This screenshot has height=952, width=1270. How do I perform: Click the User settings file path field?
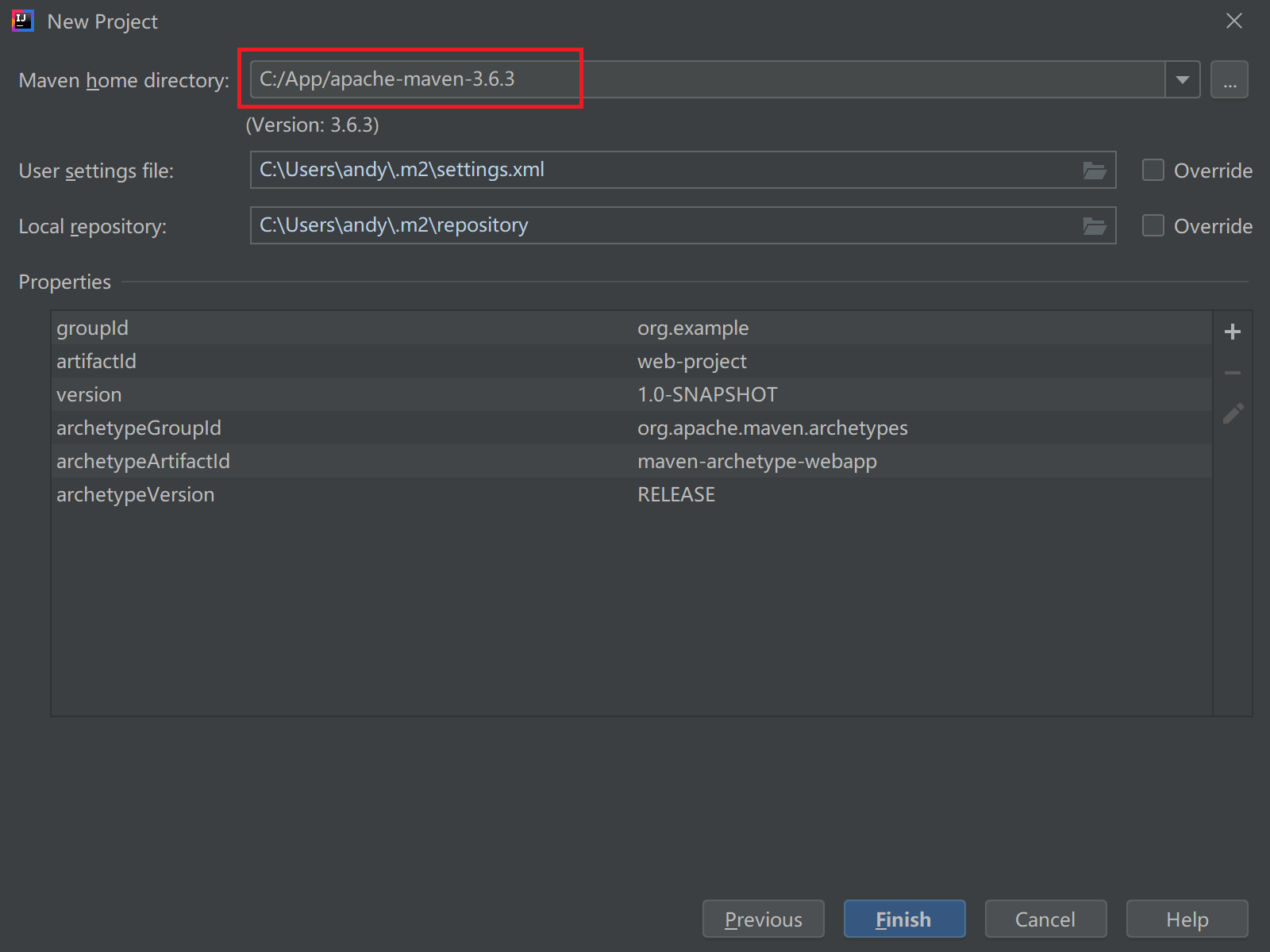[x=683, y=170]
